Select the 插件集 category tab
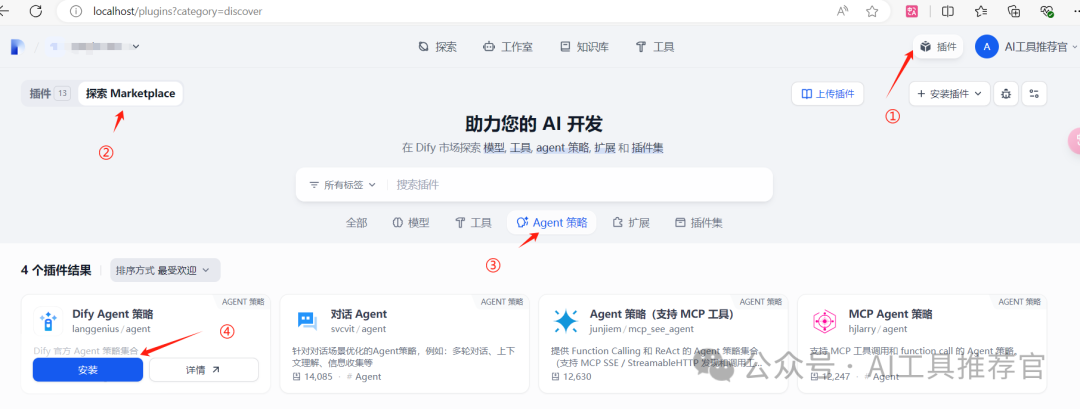 tap(698, 222)
